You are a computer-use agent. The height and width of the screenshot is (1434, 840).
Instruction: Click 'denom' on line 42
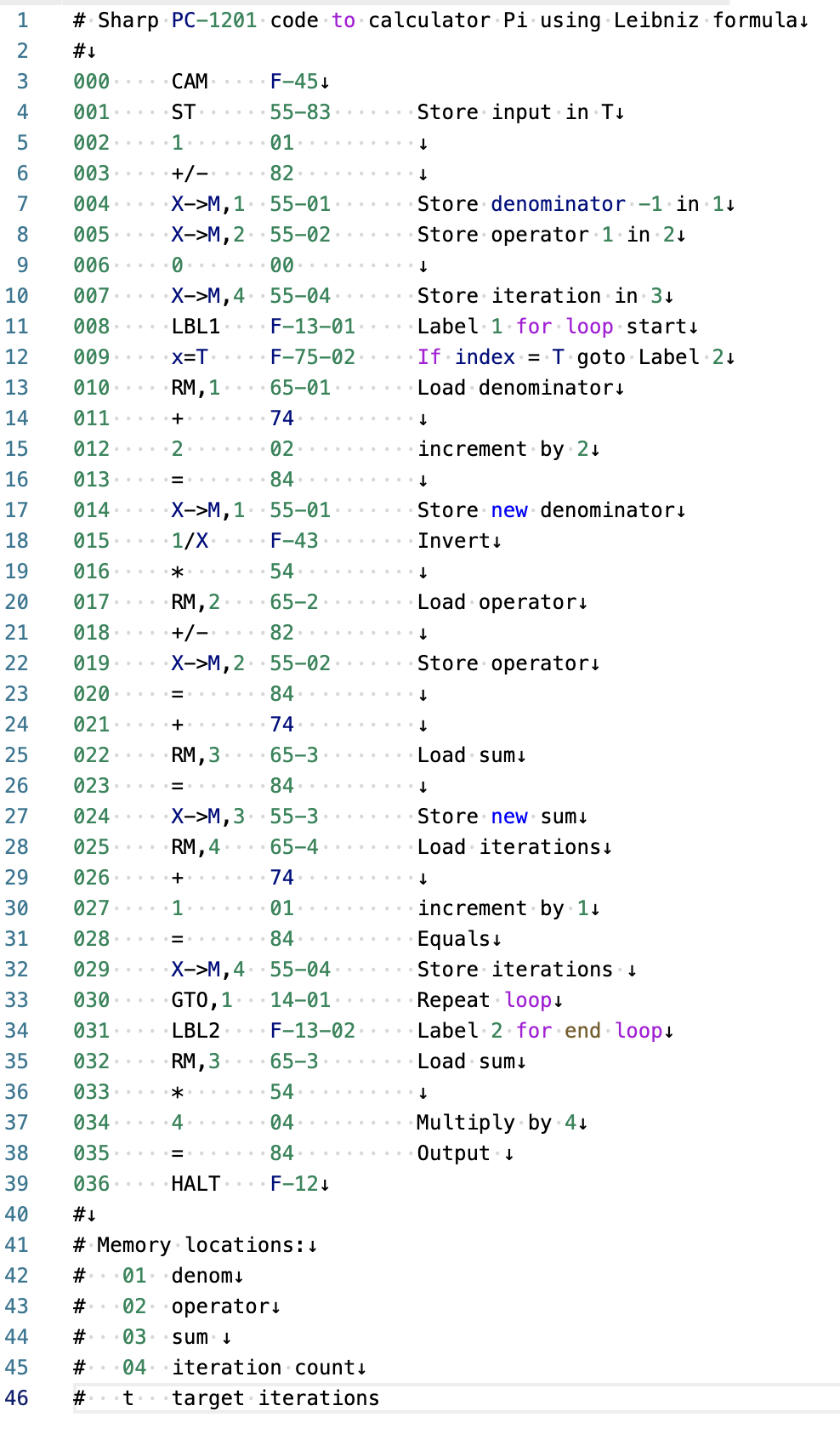202,1276
